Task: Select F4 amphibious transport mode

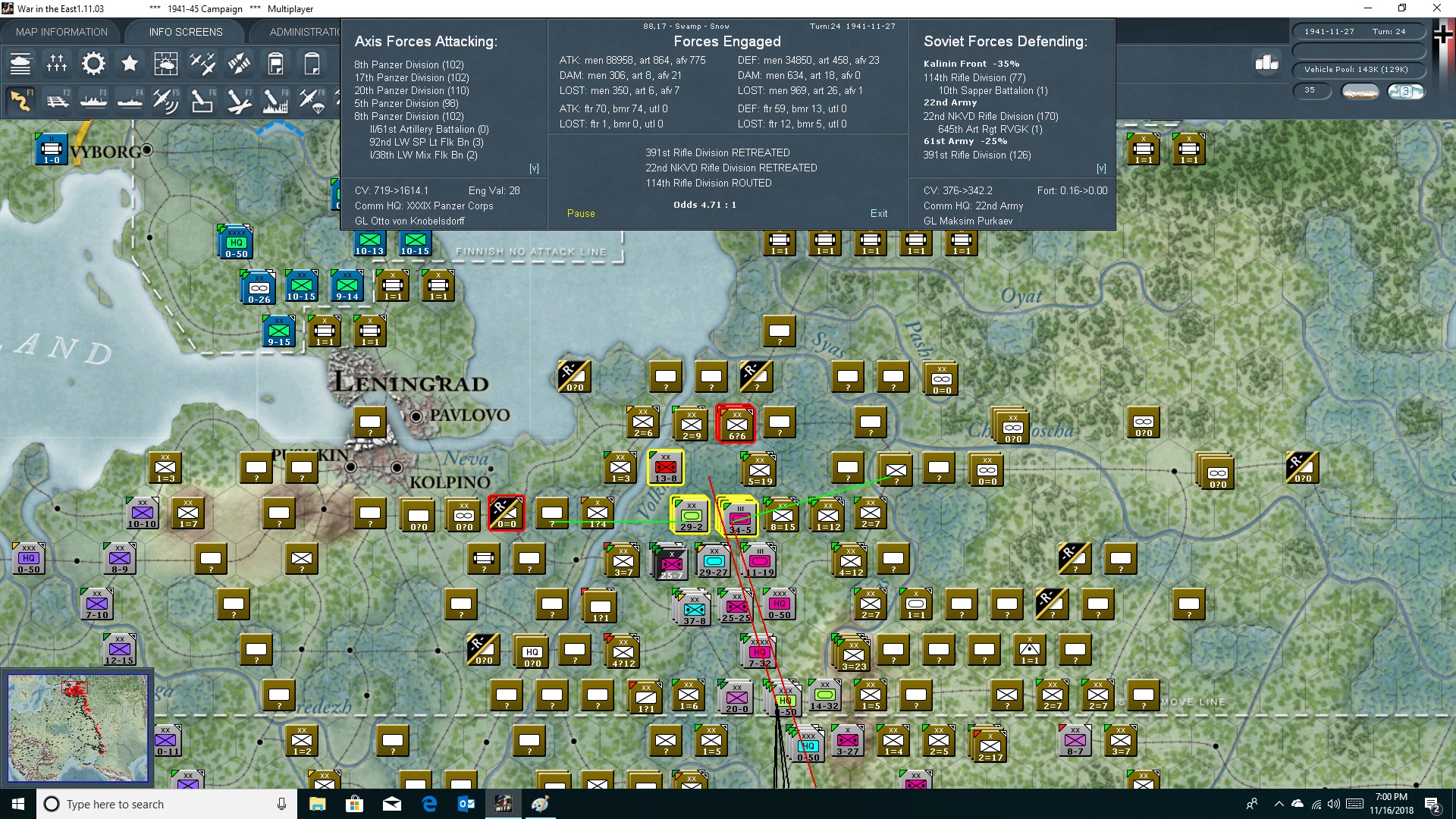Action: 130,100
